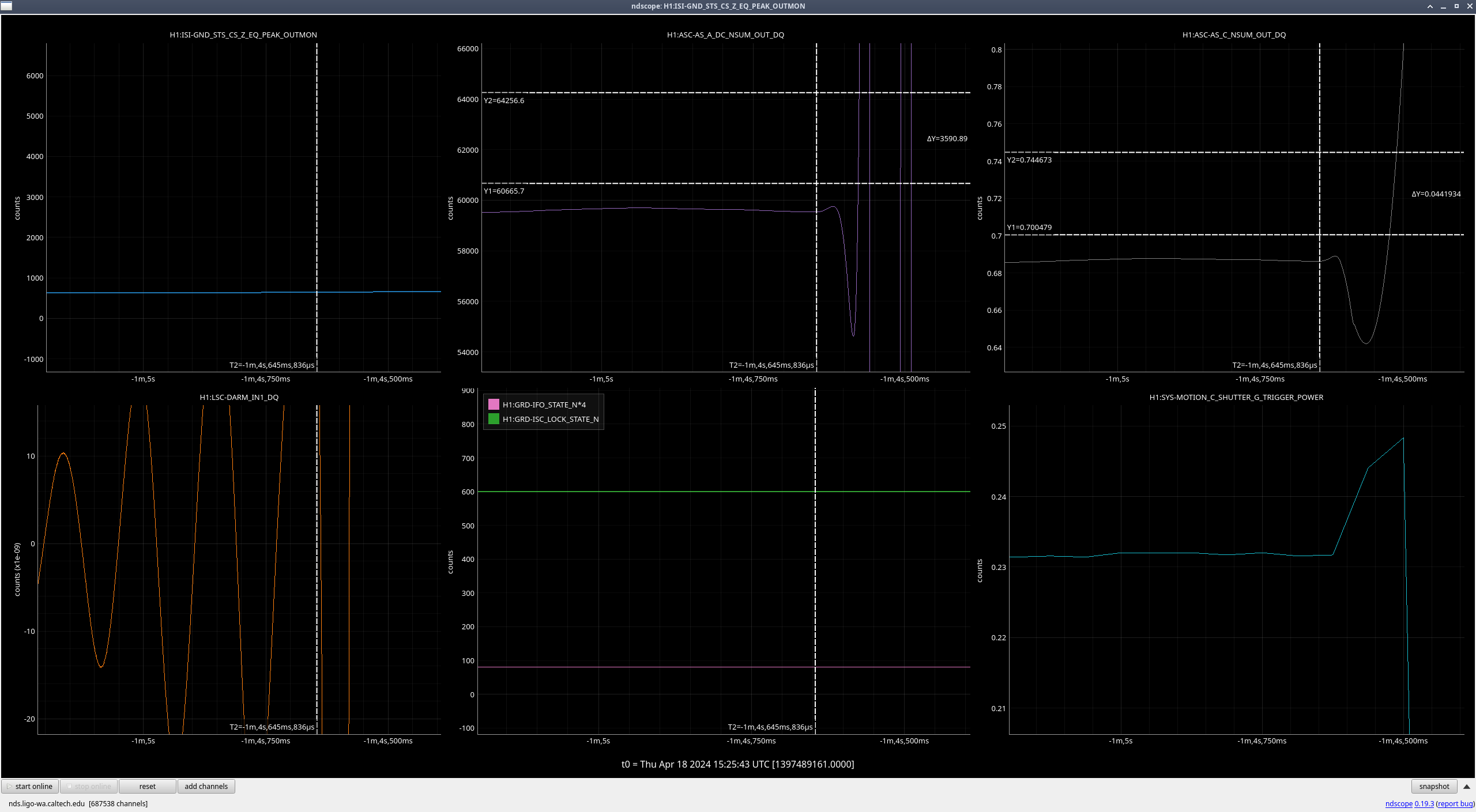Click the H1:LSC-DARM_IN1_DQ plot title

[239, 397]
